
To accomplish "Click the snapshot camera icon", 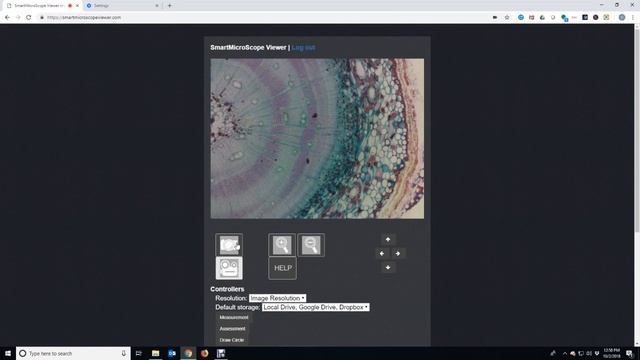I will (x=229, y=245).
